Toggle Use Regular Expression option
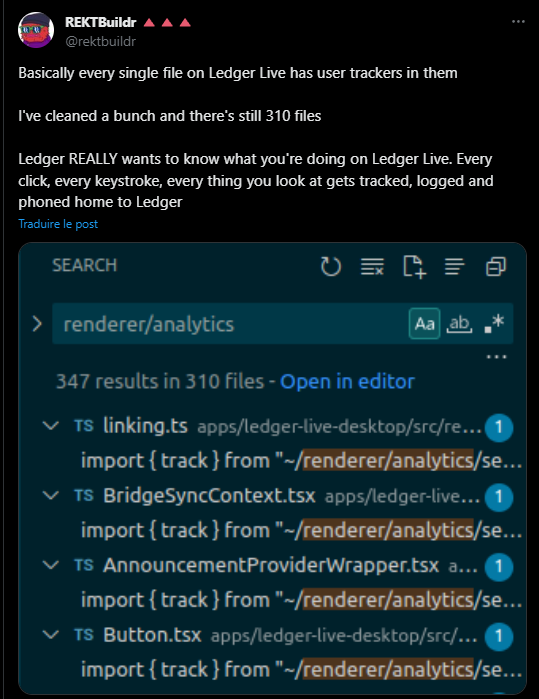 coord(494,324)
